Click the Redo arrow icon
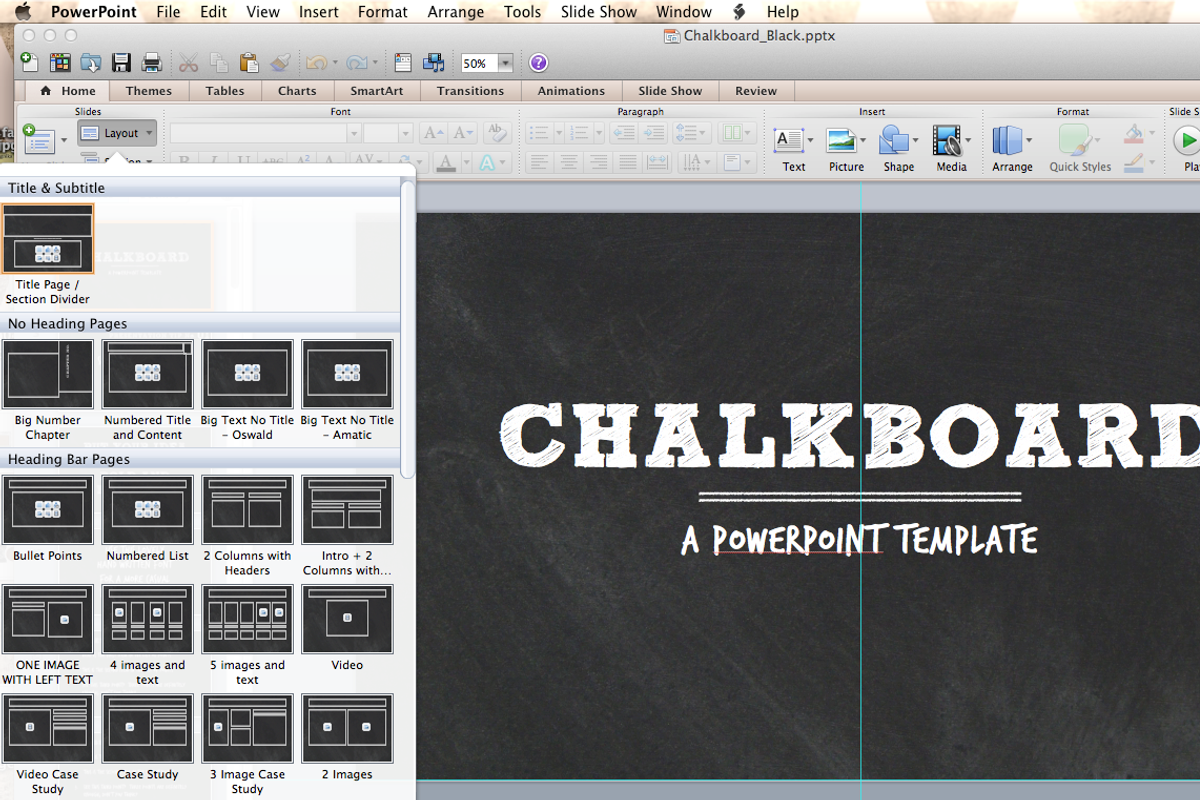The height and width of the screenshot is (800, 1200). (x=356, y=63)
